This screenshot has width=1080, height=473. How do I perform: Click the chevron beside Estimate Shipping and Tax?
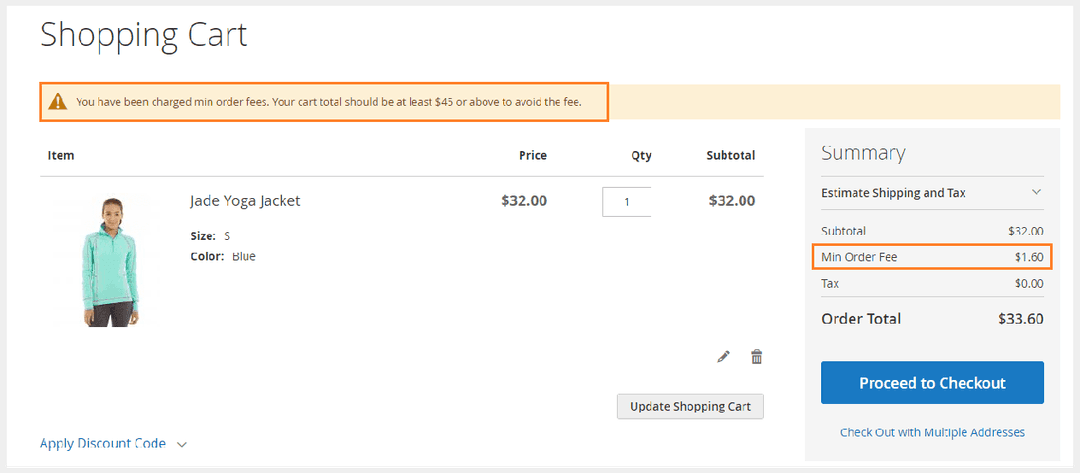click(1036, 192)
